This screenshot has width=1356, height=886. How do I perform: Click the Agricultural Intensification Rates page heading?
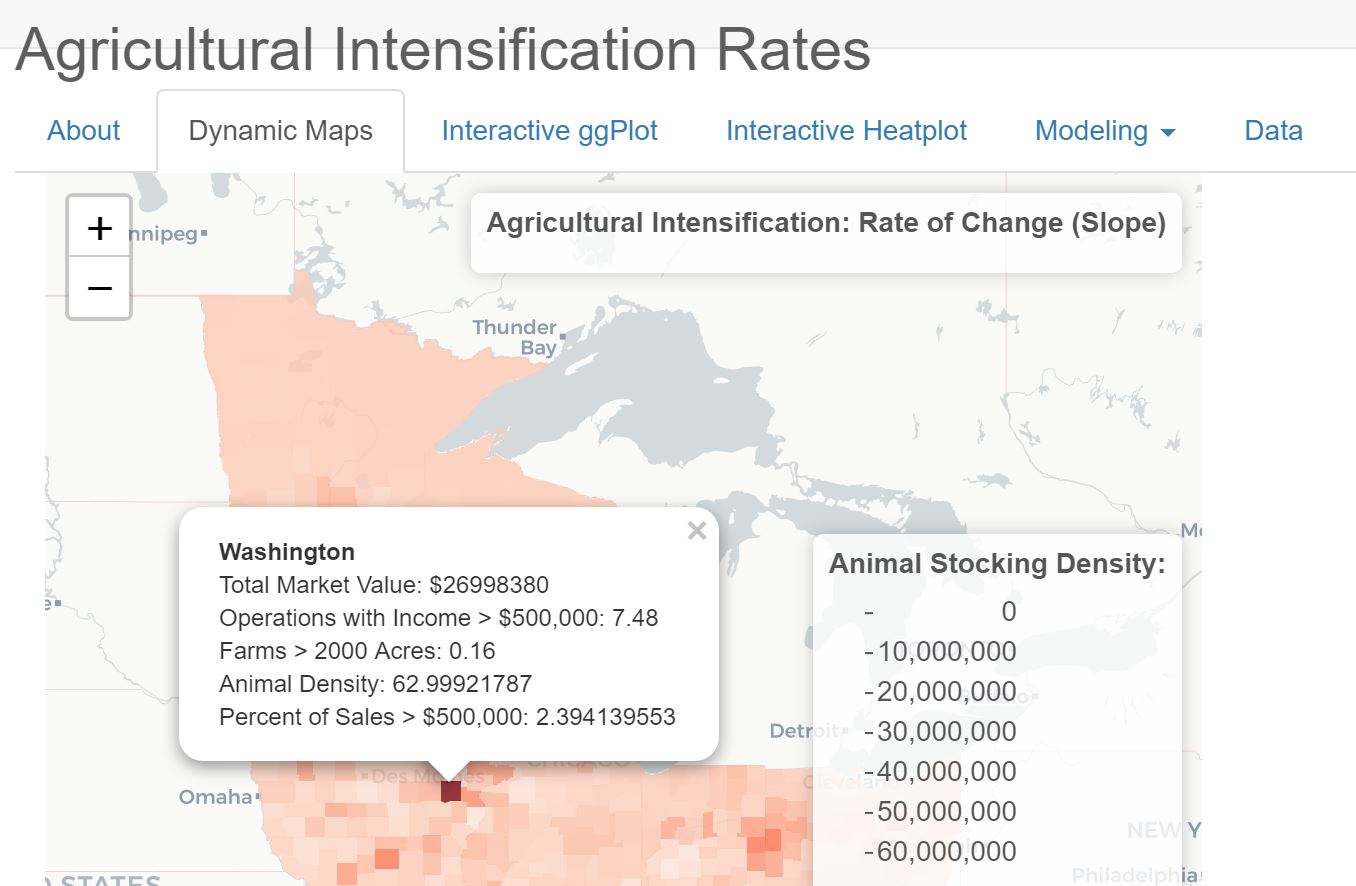coord(443,50)
